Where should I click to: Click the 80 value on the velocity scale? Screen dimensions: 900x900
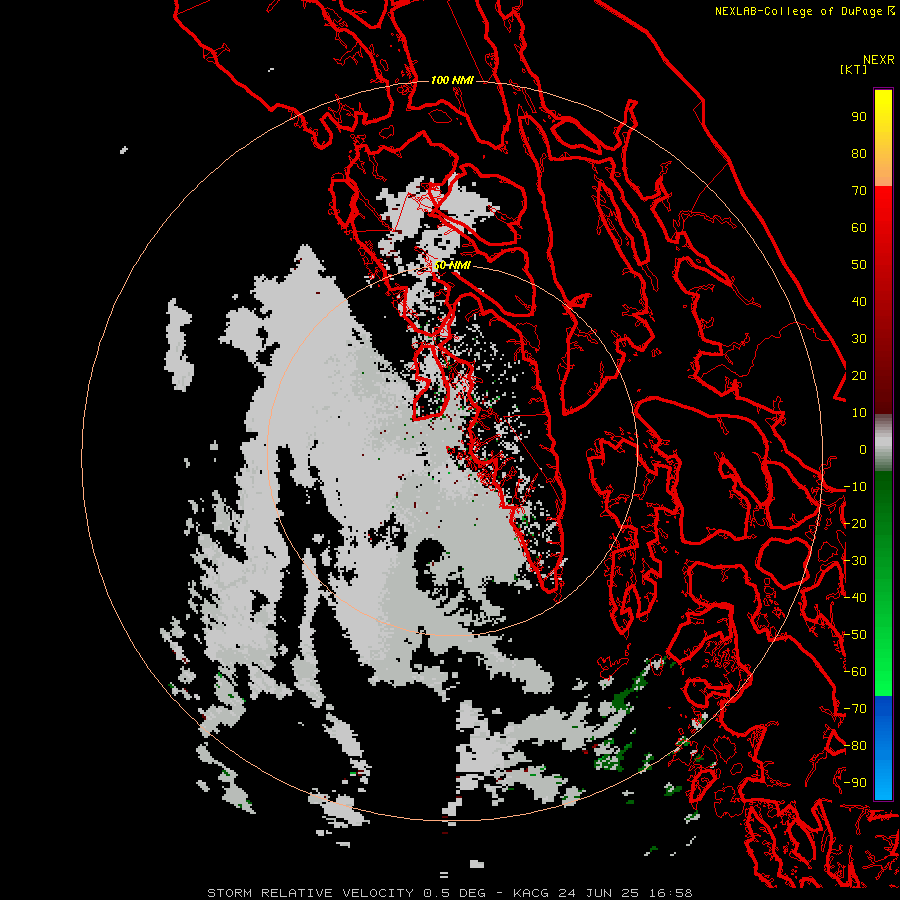(859, 153)
